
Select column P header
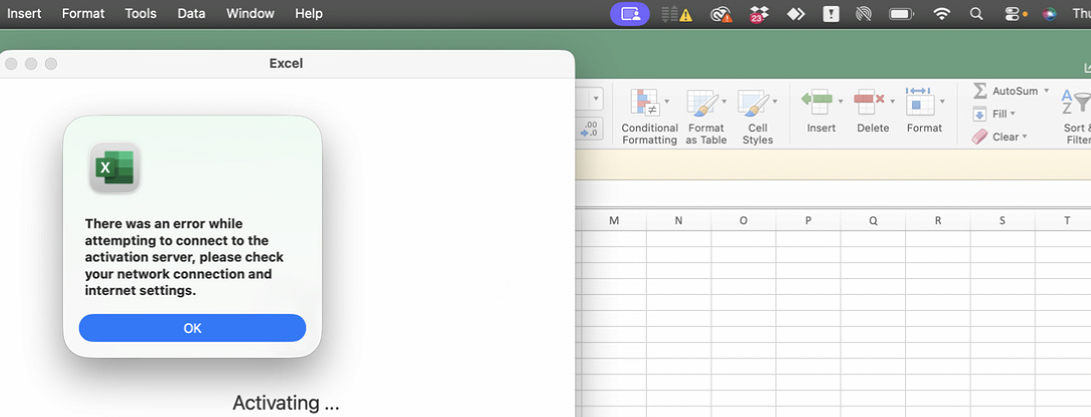tap(808, 221)
